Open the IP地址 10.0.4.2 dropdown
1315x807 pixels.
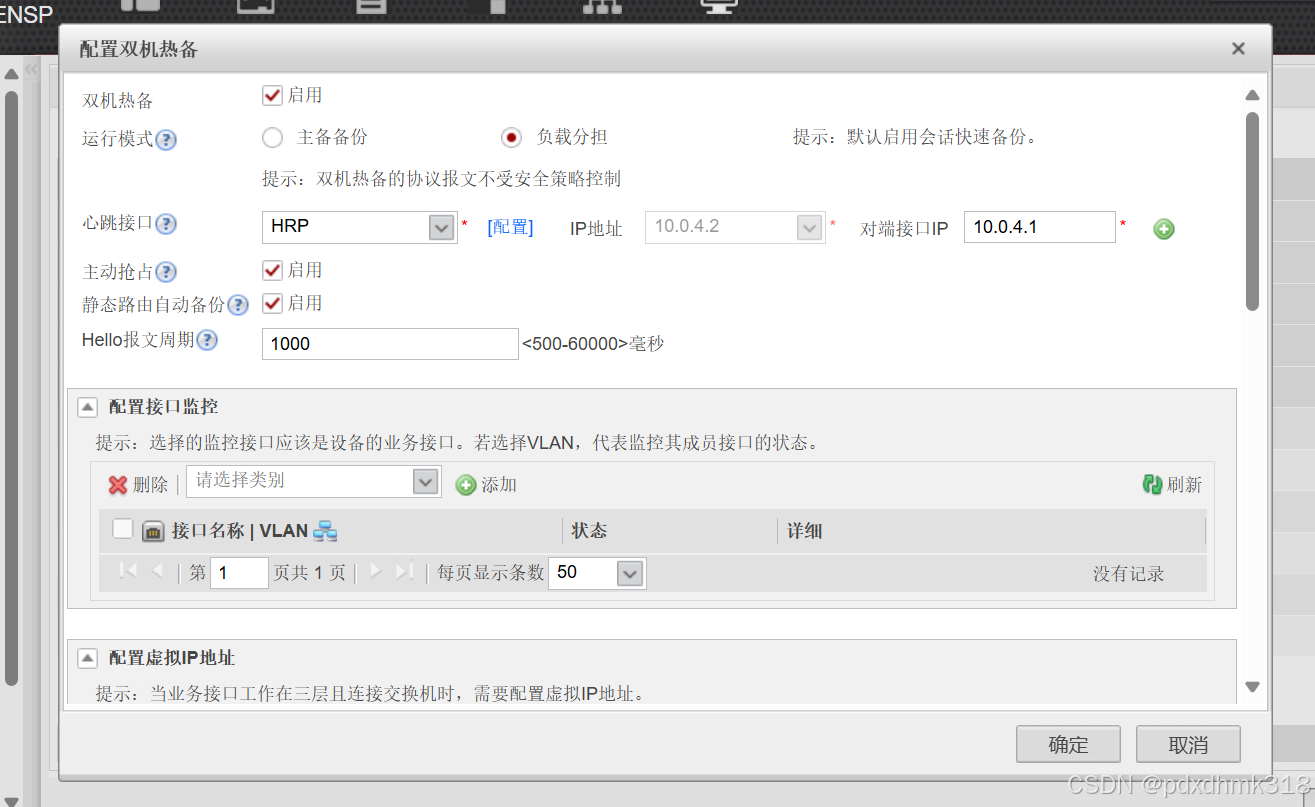[809, 227]
